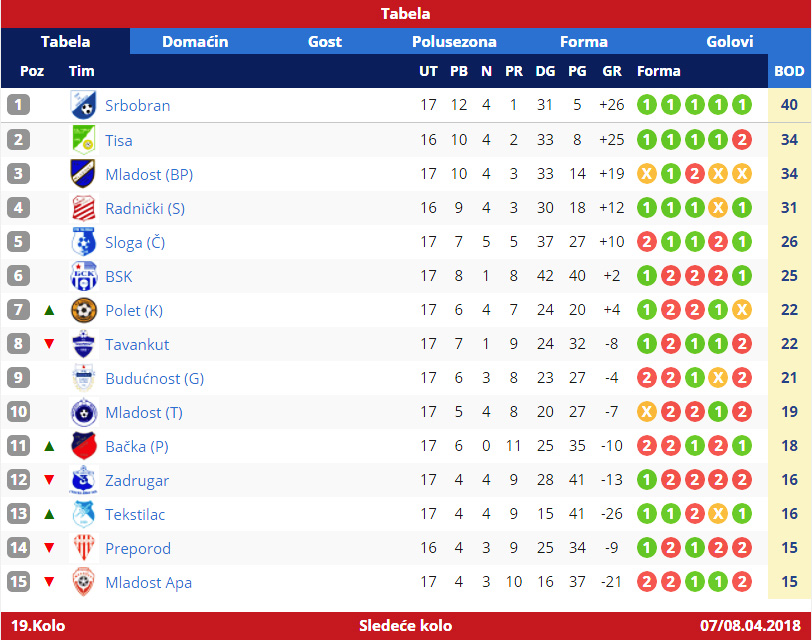The height and width of the screenshot is (640, 812).
Task: Click the Bačka (P) club crest
Action: point(83,446)
